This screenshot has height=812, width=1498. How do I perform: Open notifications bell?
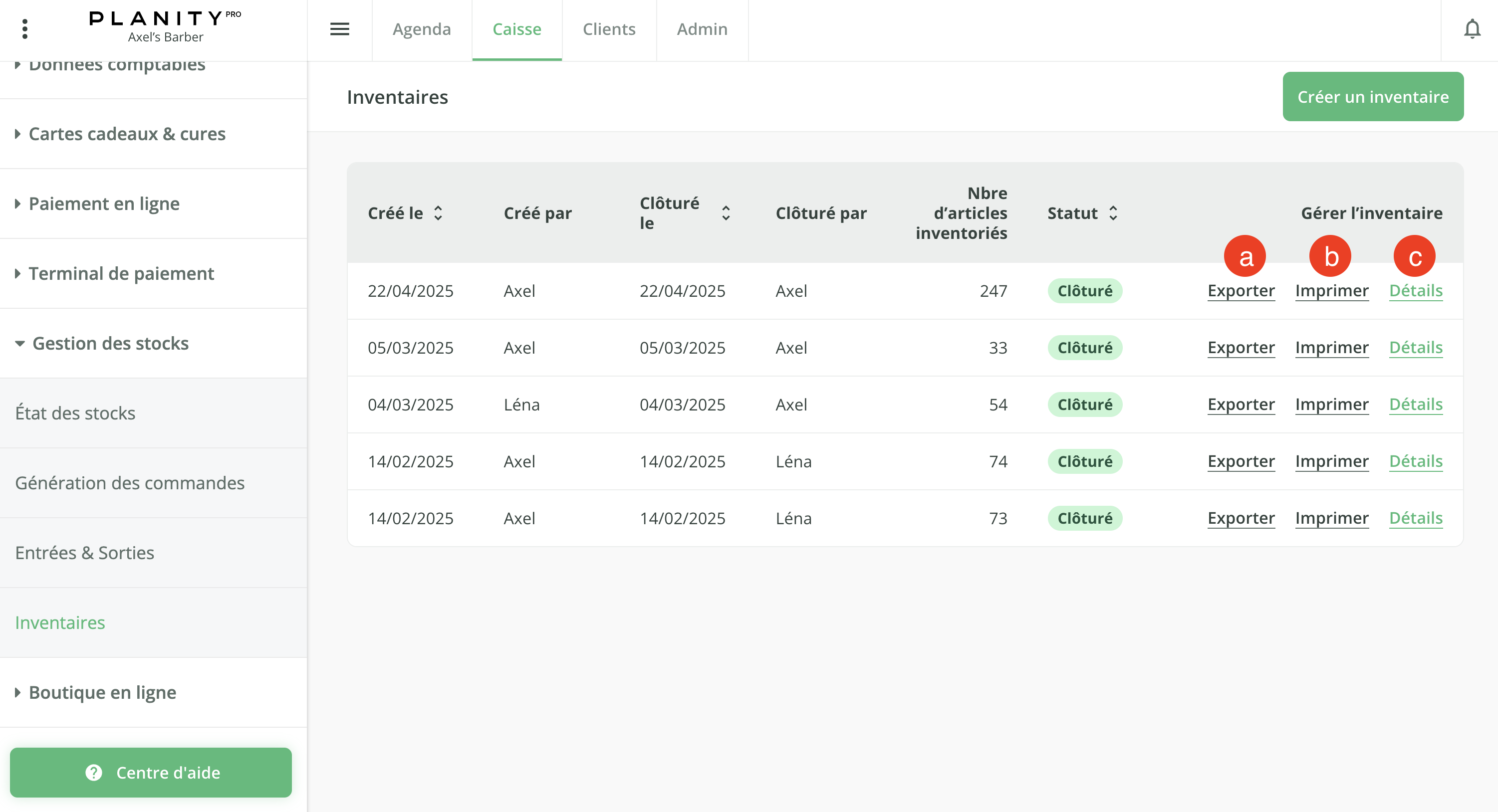[x=1472, y=29]
